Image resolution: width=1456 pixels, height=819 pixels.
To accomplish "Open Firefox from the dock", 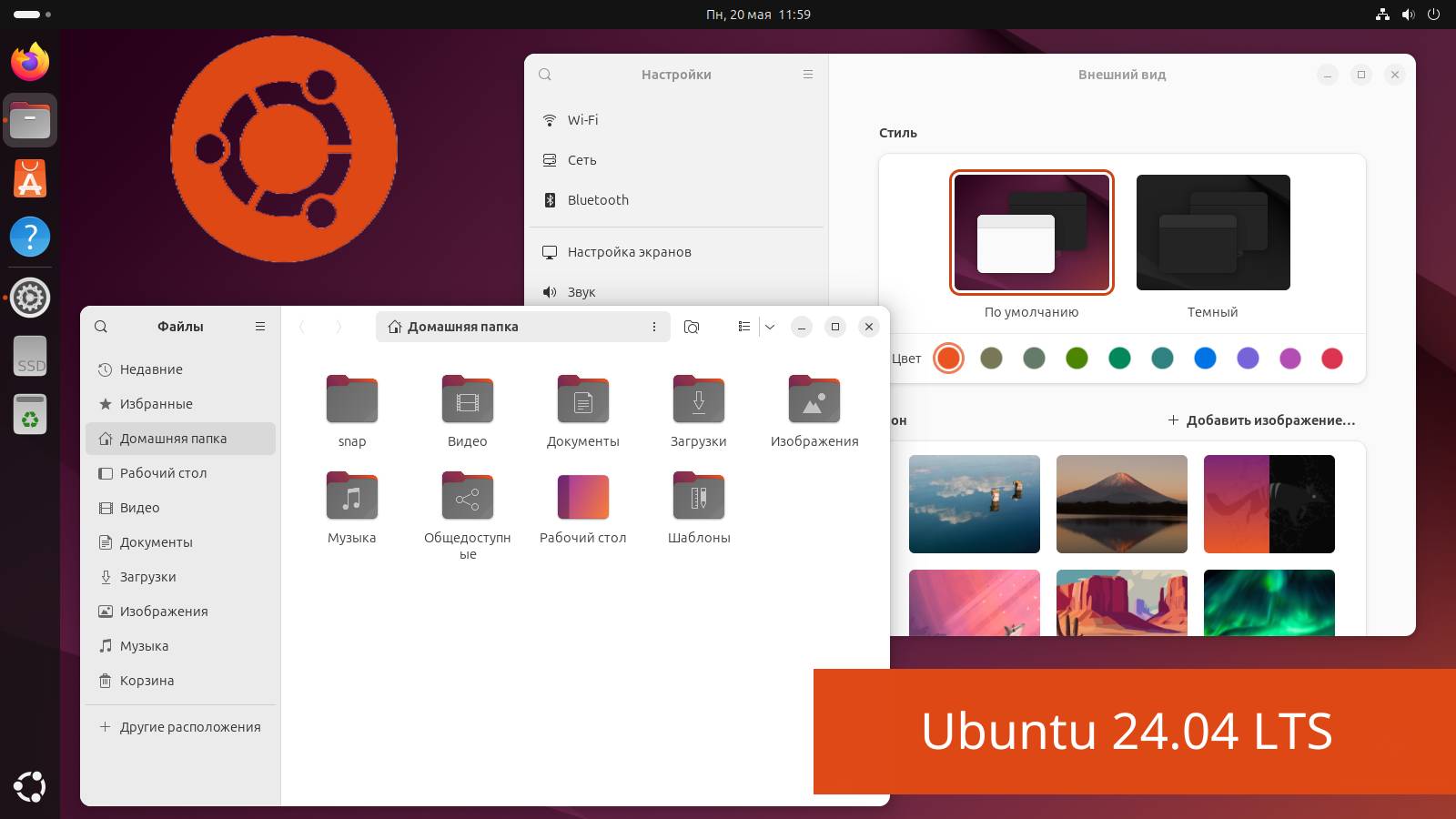I will [30, 61].
